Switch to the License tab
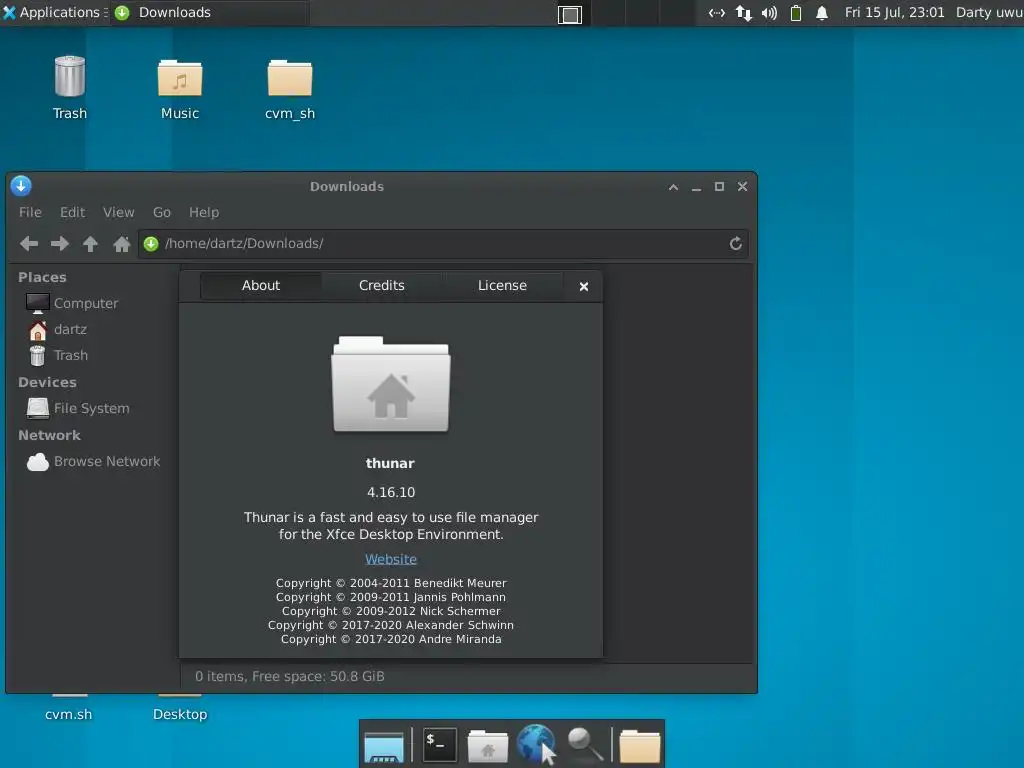1024x768 pixels. (502, 285)
